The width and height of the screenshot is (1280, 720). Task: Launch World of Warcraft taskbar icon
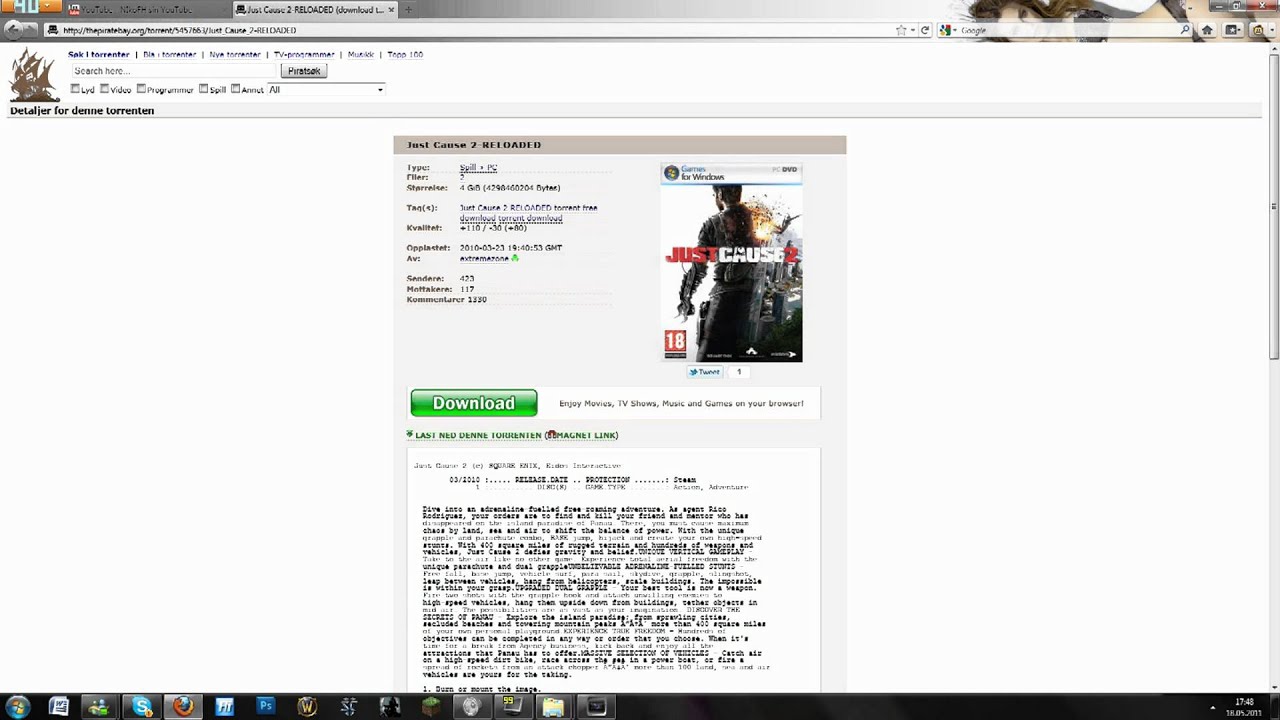(307, 707)
